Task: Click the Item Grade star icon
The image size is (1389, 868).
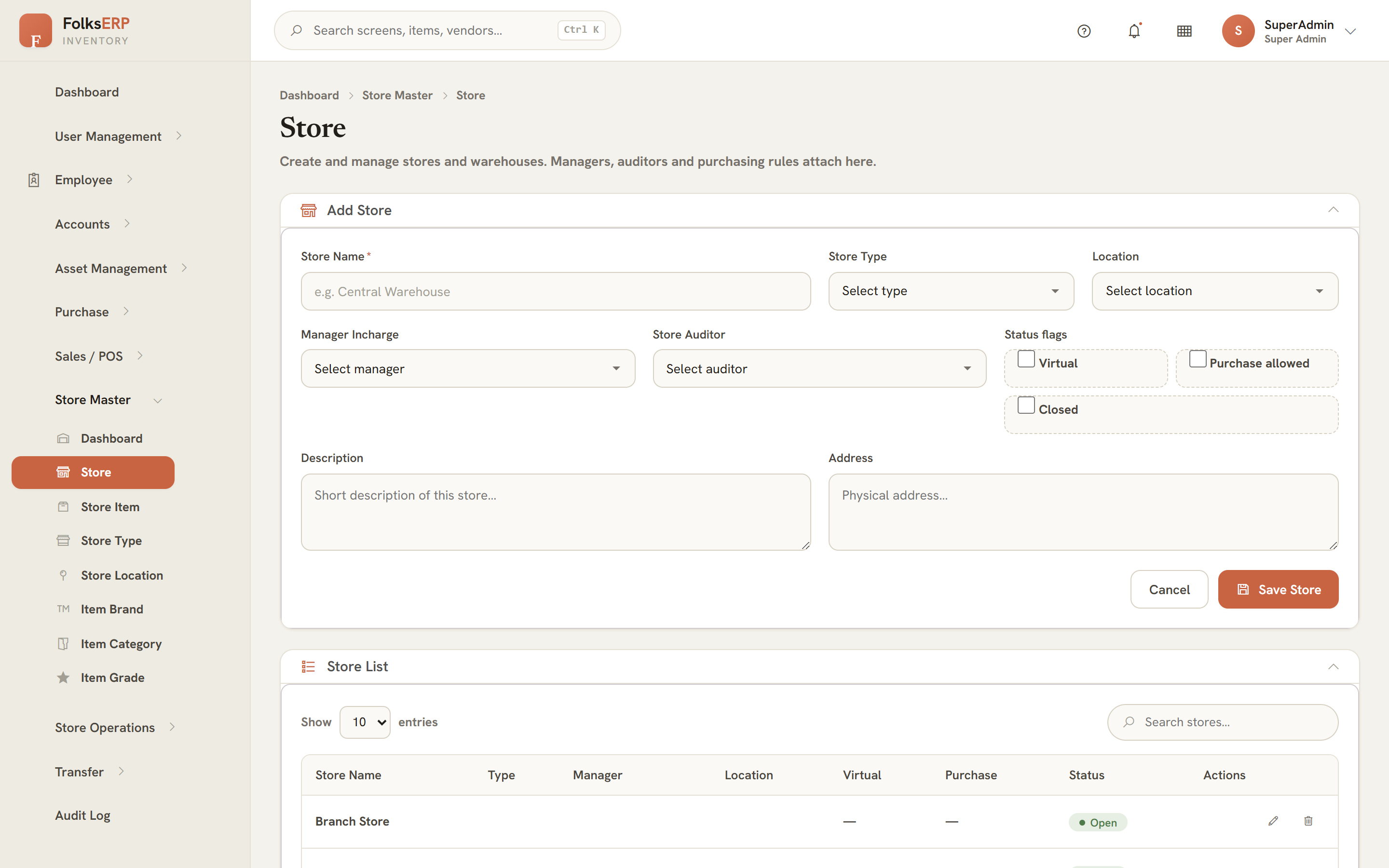Action: pyautogui.click(x=63, y=678)
